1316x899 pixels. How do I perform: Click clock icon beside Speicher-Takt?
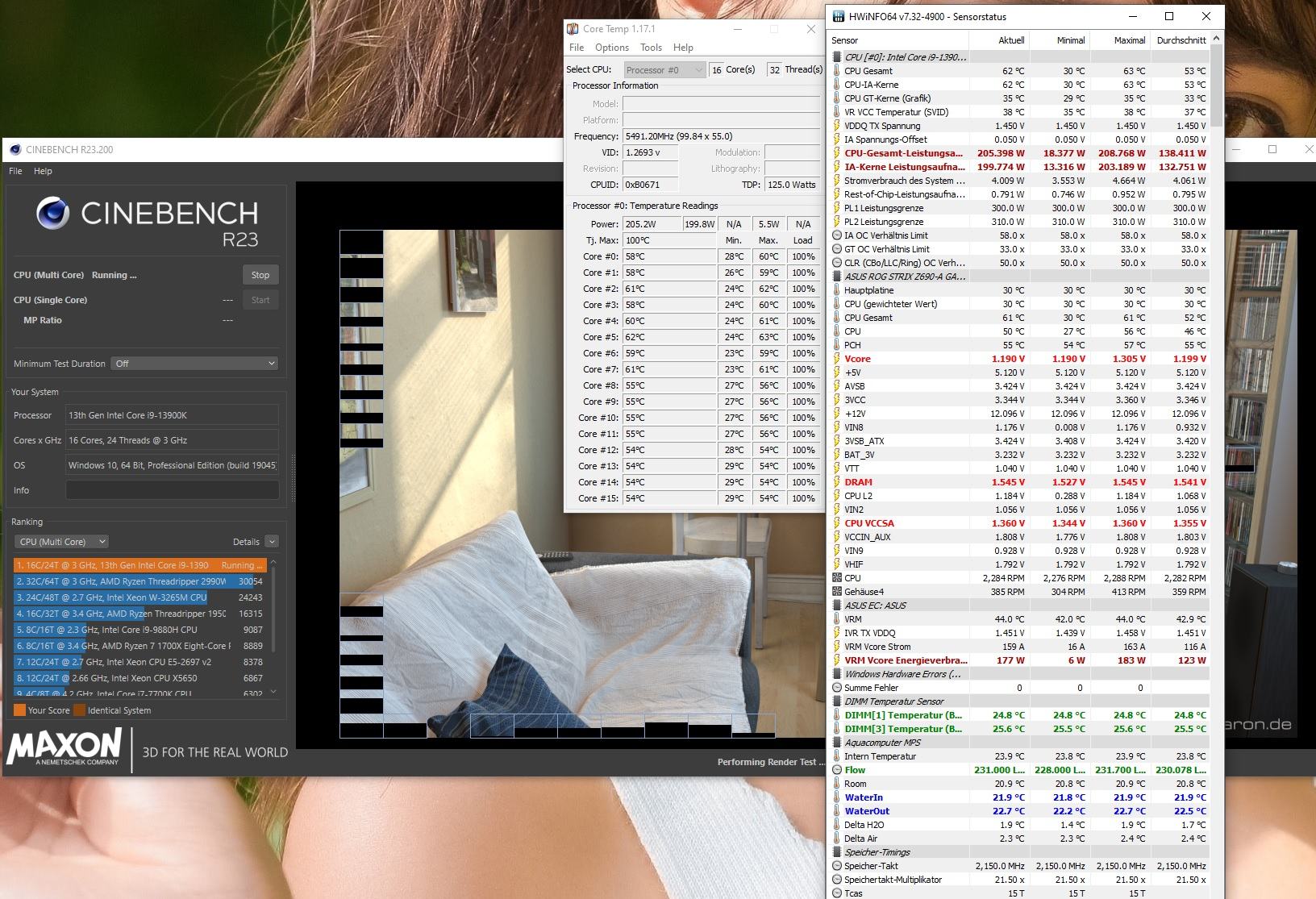click(836, 866)
